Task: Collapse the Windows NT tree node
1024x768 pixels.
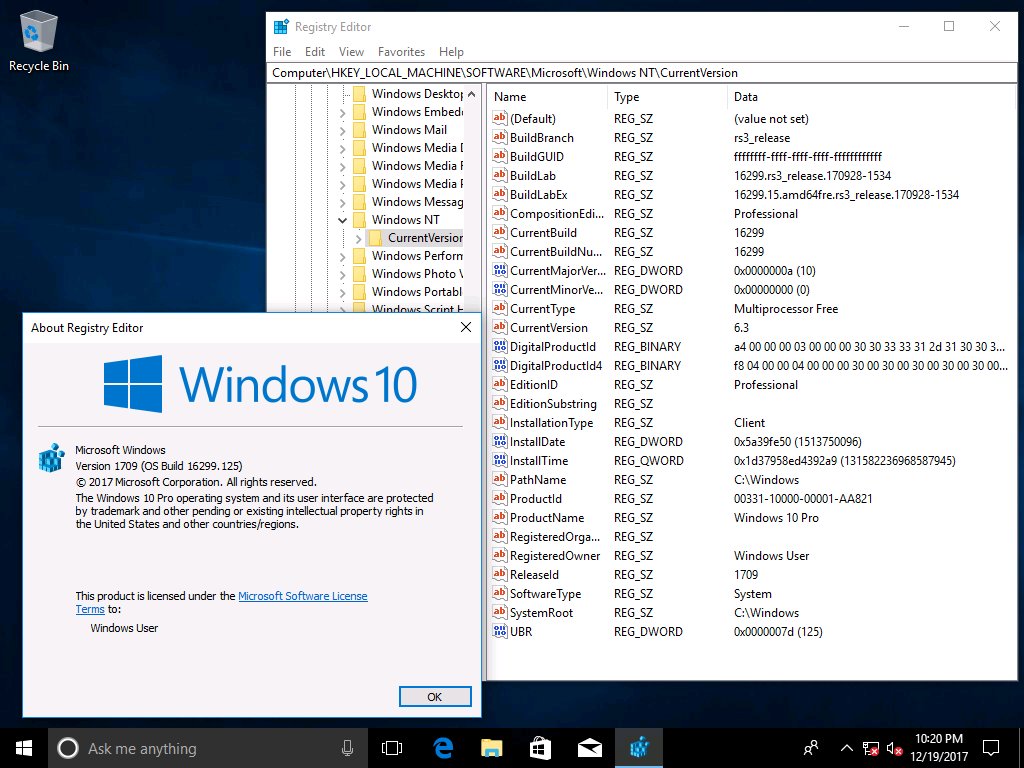Action: click(342, 220)
